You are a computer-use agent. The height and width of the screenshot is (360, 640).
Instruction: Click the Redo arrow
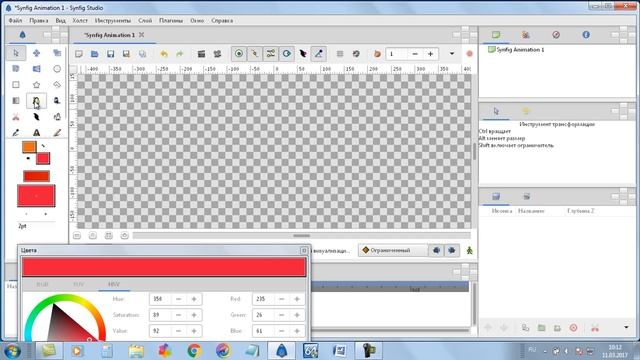point(180,54)
